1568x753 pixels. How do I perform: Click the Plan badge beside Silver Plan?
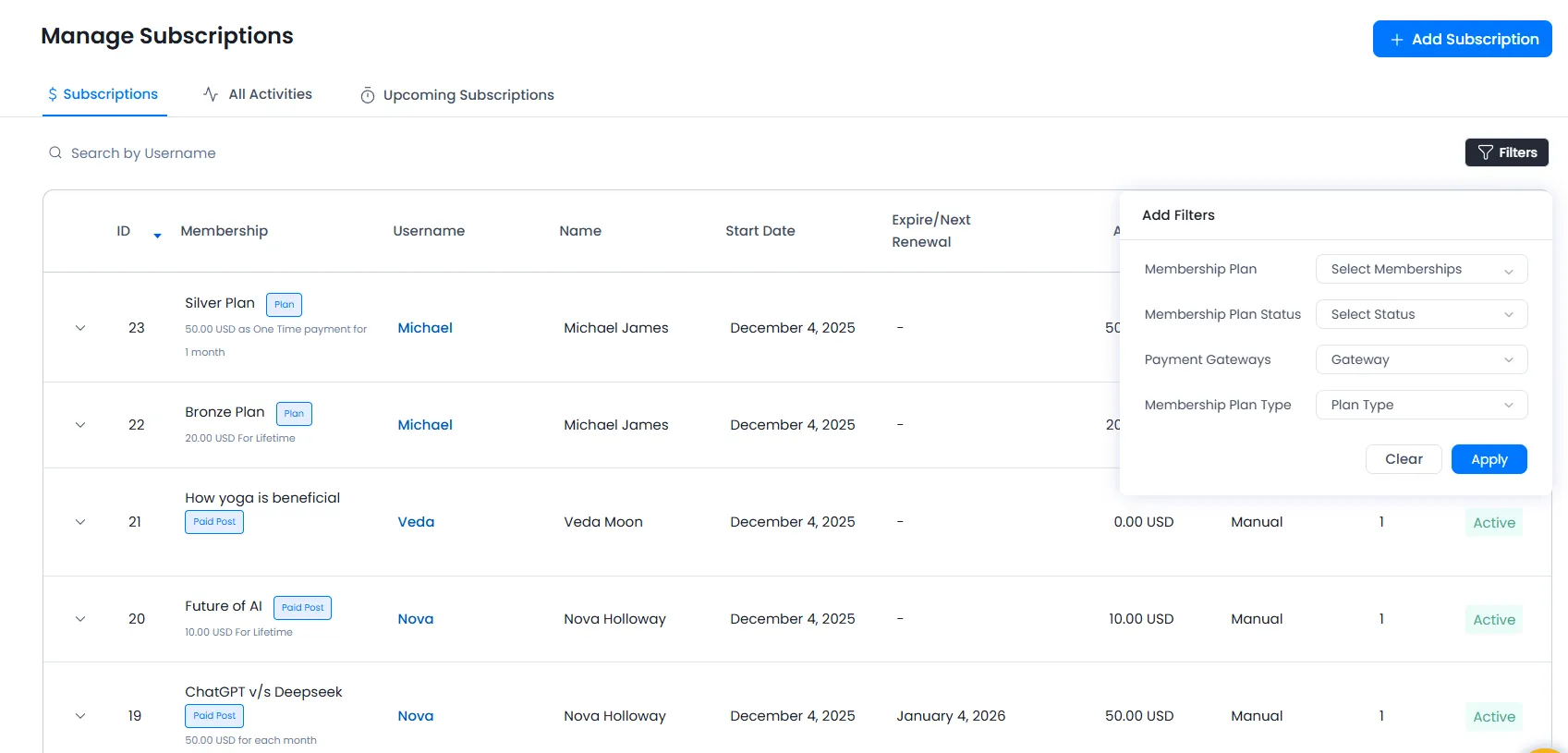coord(284,304)
